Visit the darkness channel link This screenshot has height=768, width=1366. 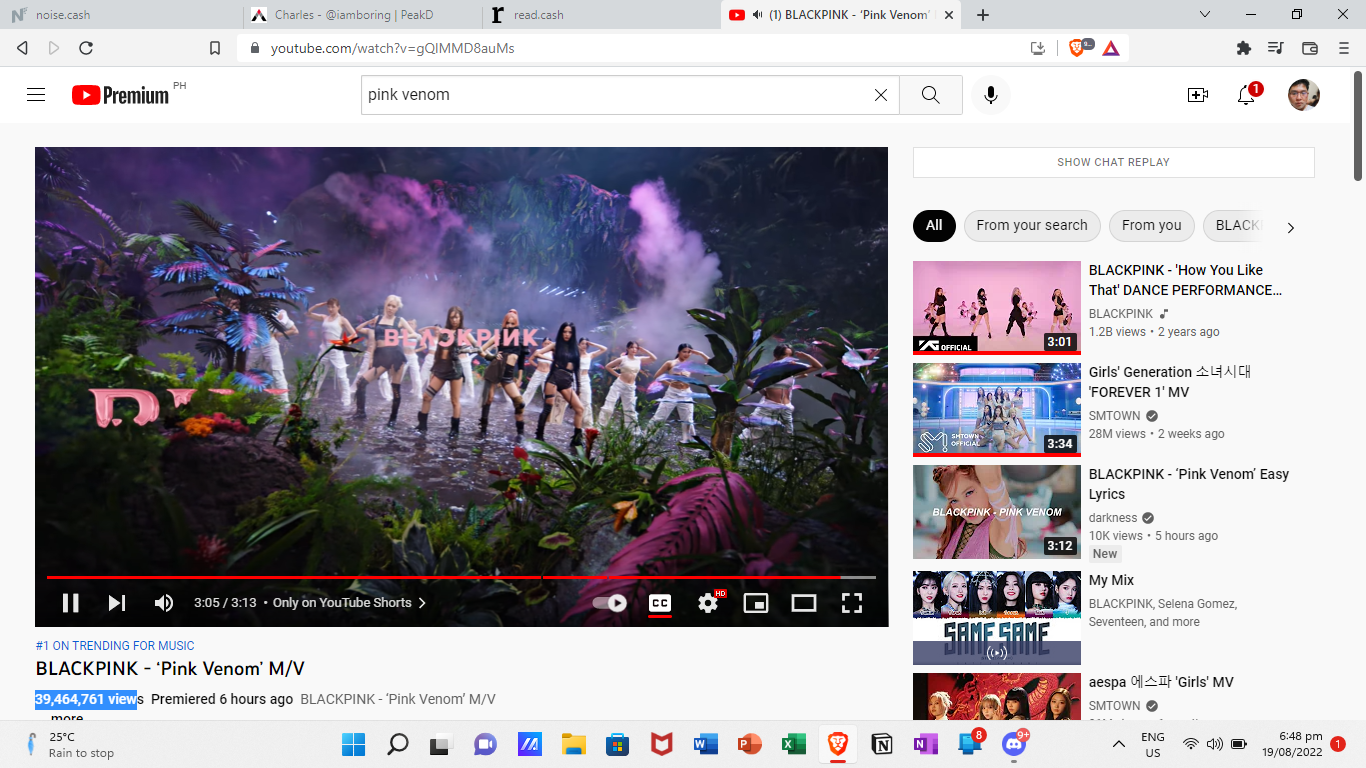coord(1113,518)
